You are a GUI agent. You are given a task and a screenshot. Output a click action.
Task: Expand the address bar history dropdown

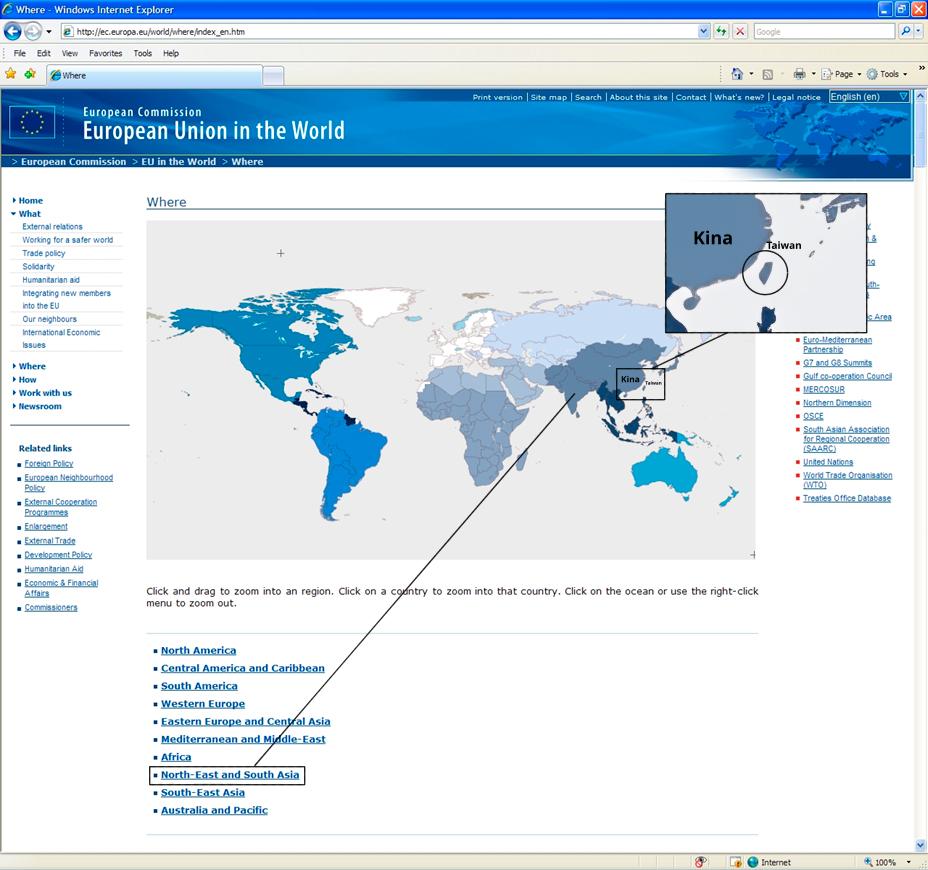tap(703, 31)
